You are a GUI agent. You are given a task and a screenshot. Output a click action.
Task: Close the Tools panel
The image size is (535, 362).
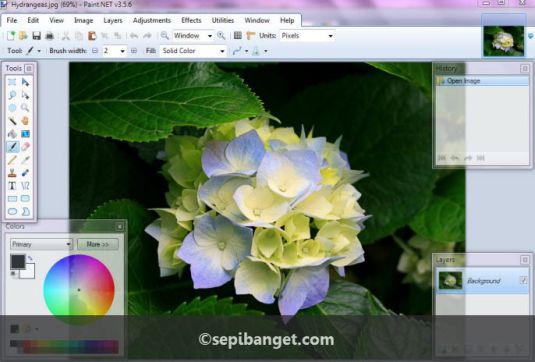29,68
